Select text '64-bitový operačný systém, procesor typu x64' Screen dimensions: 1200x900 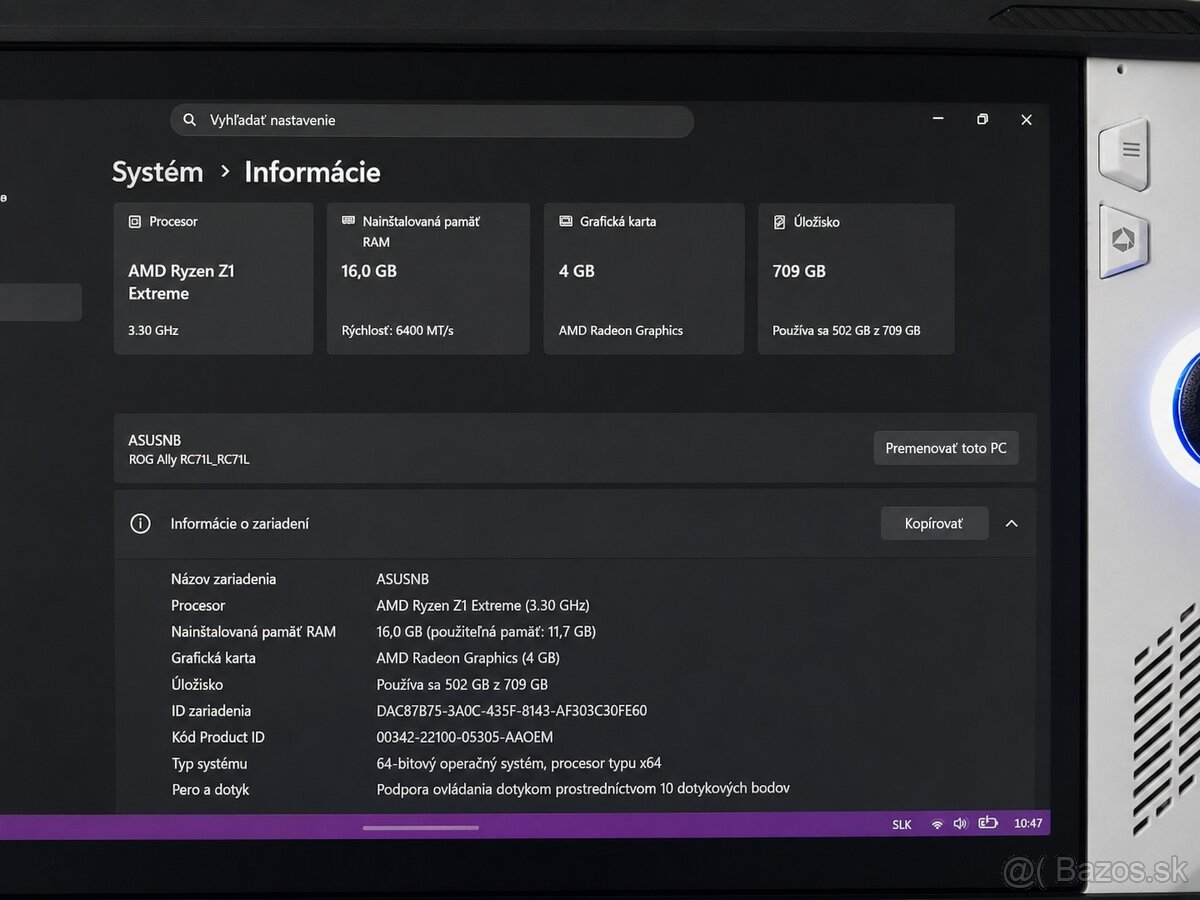[x=519, y=763]
